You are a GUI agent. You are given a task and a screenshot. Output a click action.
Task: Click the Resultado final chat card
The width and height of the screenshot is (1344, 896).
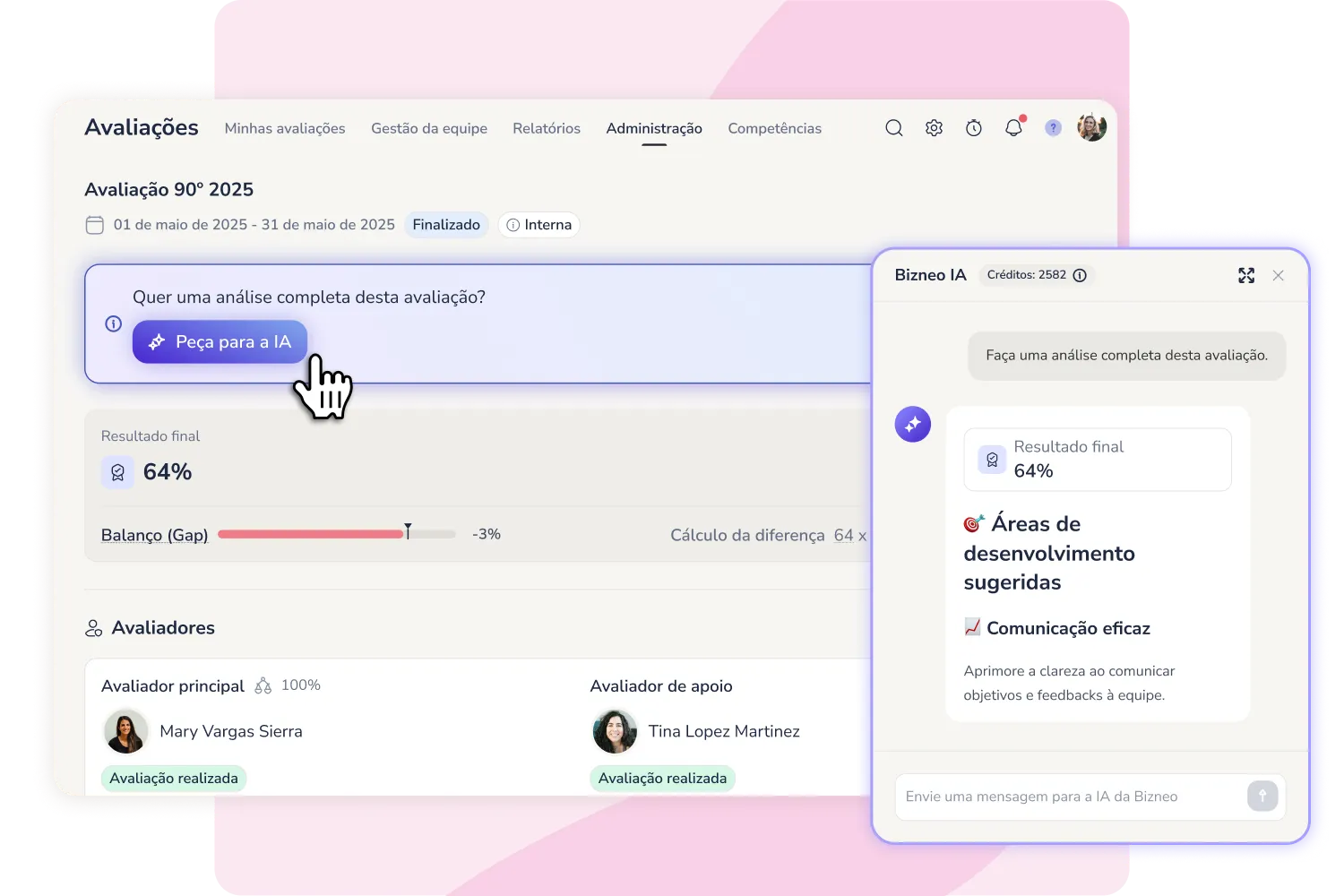[1098, 459]
